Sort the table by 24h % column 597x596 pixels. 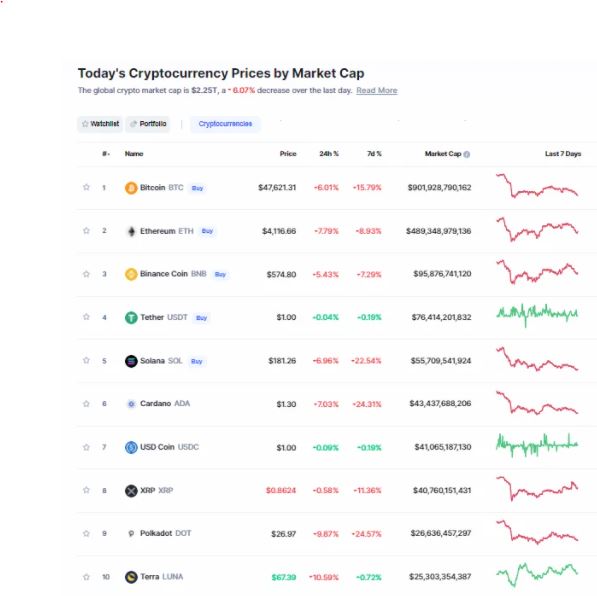(x=329, y=154)
